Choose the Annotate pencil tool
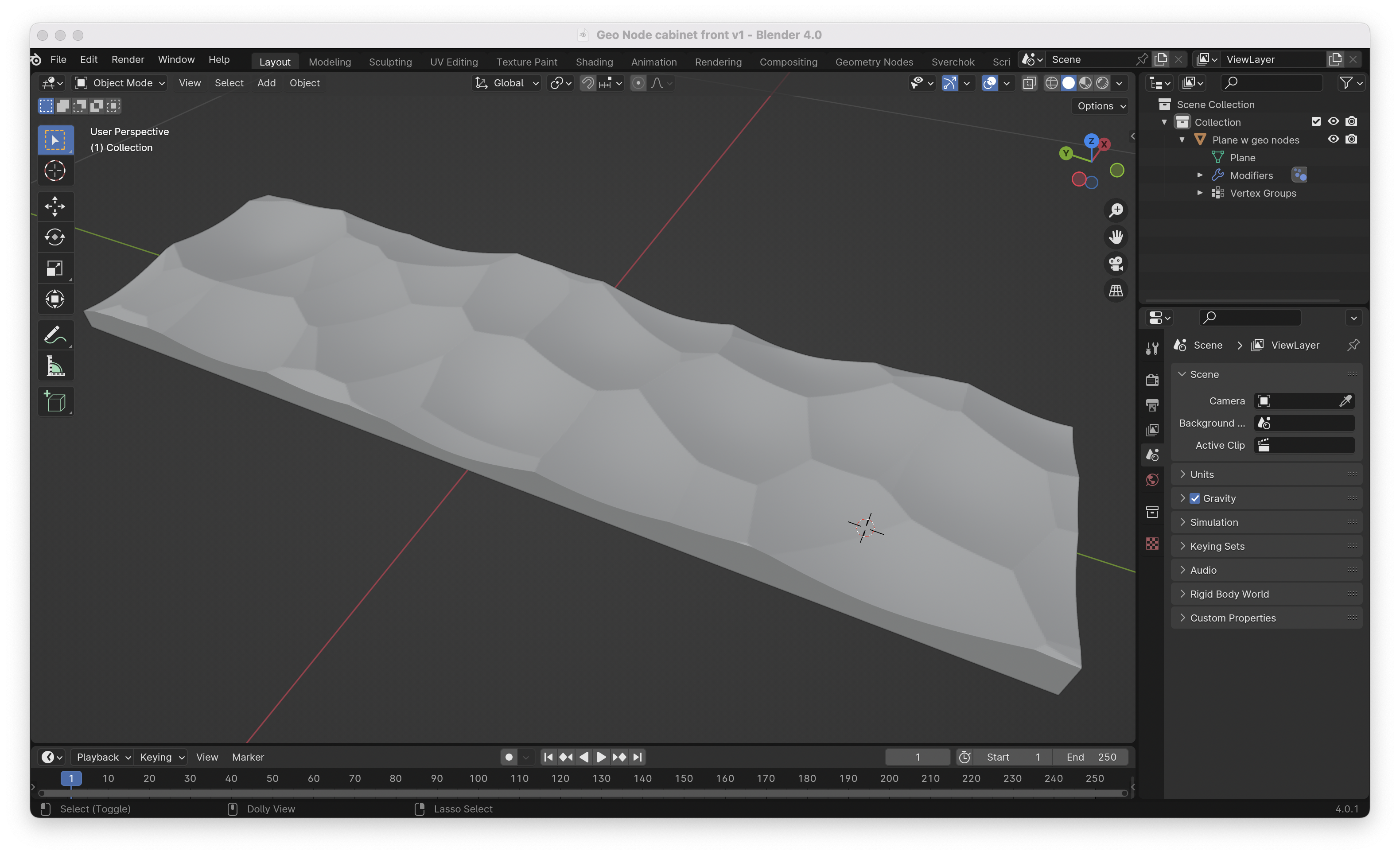 (x=55, y=335)
